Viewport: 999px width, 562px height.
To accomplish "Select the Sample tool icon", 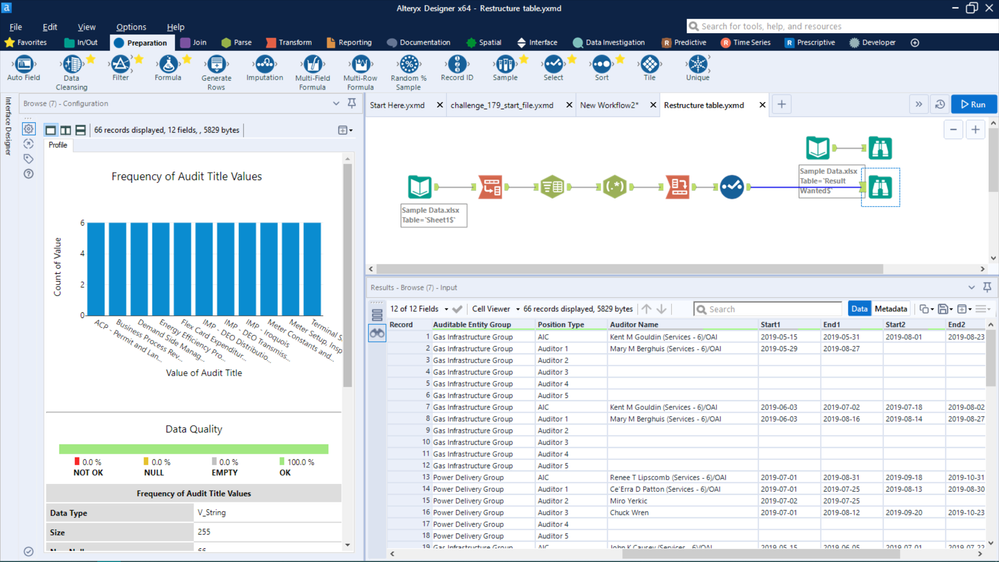I will point(505,64).
